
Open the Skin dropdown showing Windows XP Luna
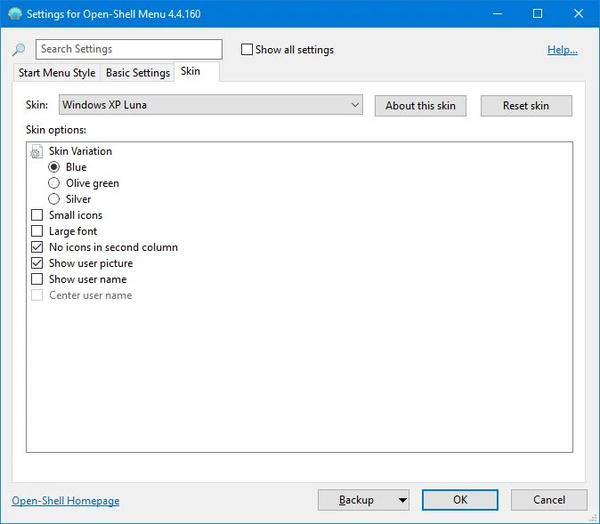(x=211, y=105)
